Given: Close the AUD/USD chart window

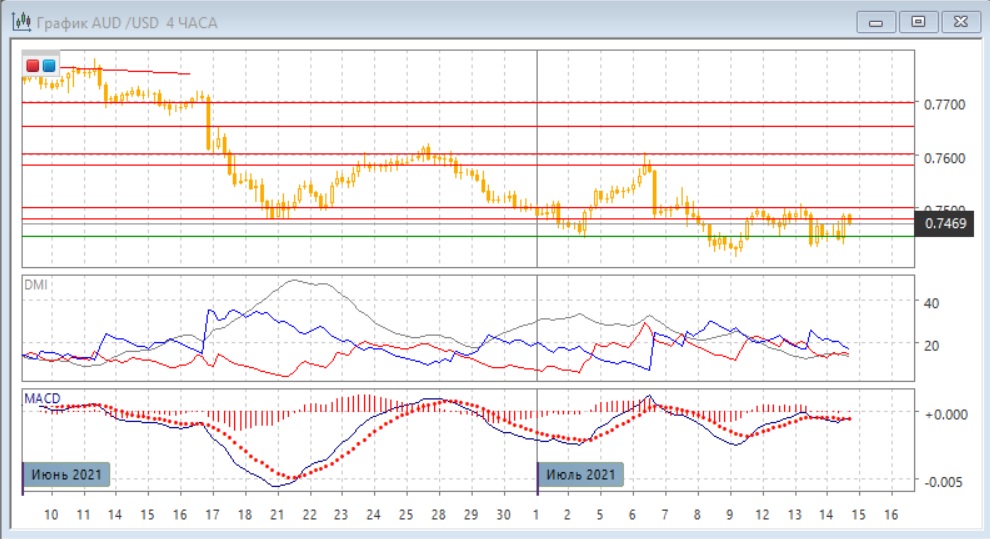Looking at the screenshot, I should [958, 22].
